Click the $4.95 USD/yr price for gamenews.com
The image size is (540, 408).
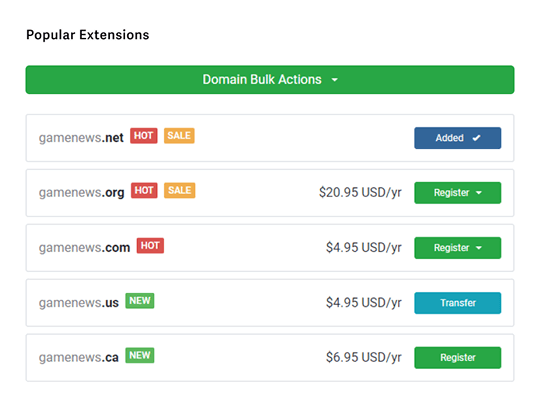[364, 248]
